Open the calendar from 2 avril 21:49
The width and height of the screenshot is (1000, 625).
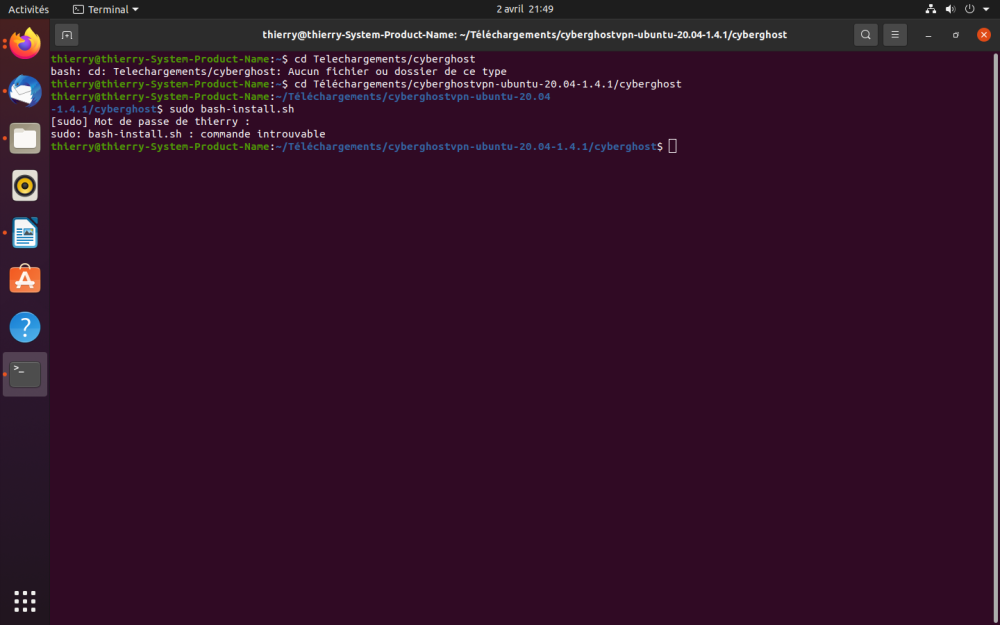pos(525,10)
